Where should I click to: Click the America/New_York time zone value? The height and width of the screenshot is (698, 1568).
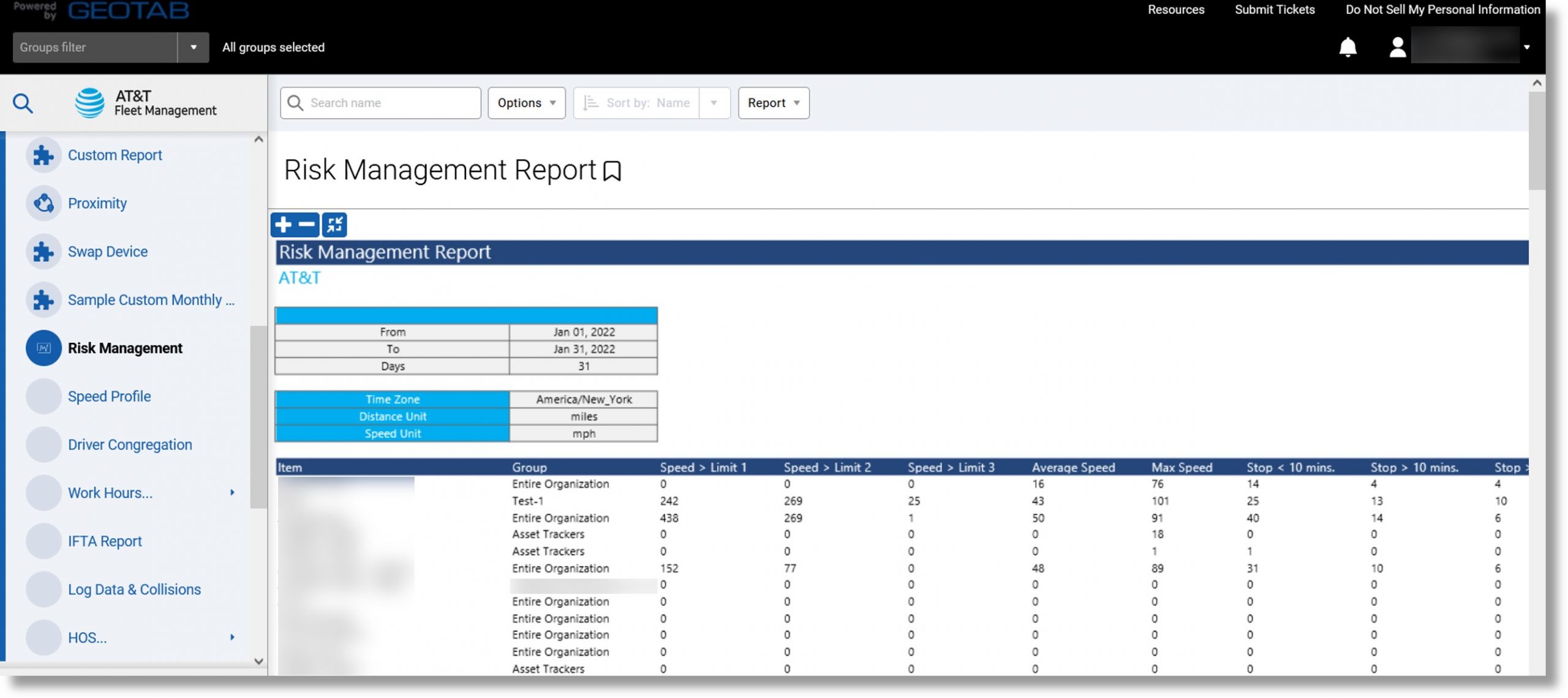584,400
